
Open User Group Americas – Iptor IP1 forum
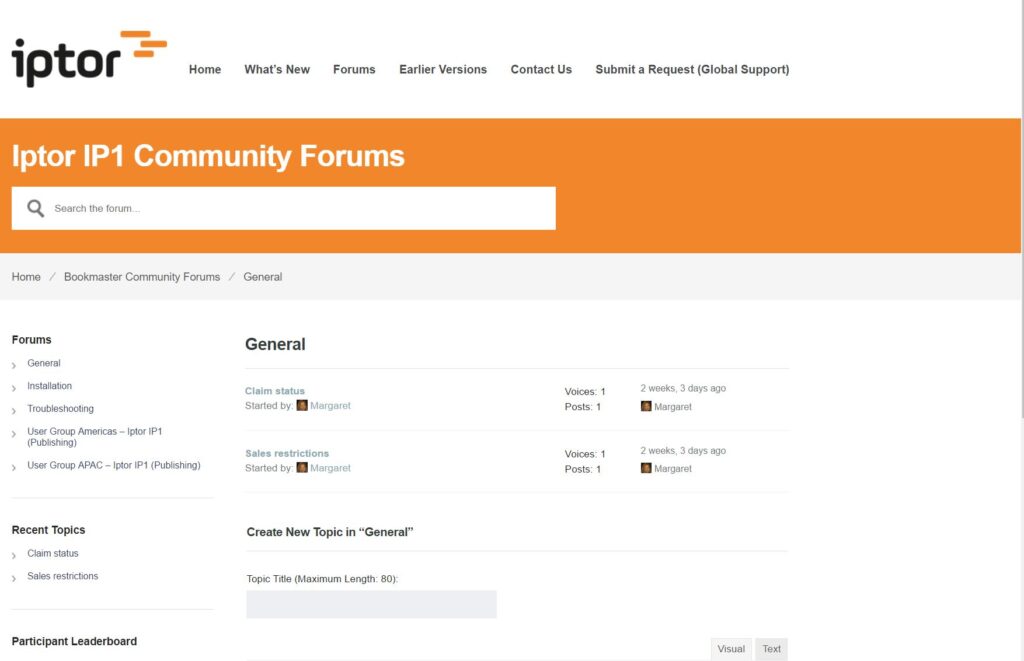pyautogui.click(x=95, y=437)
